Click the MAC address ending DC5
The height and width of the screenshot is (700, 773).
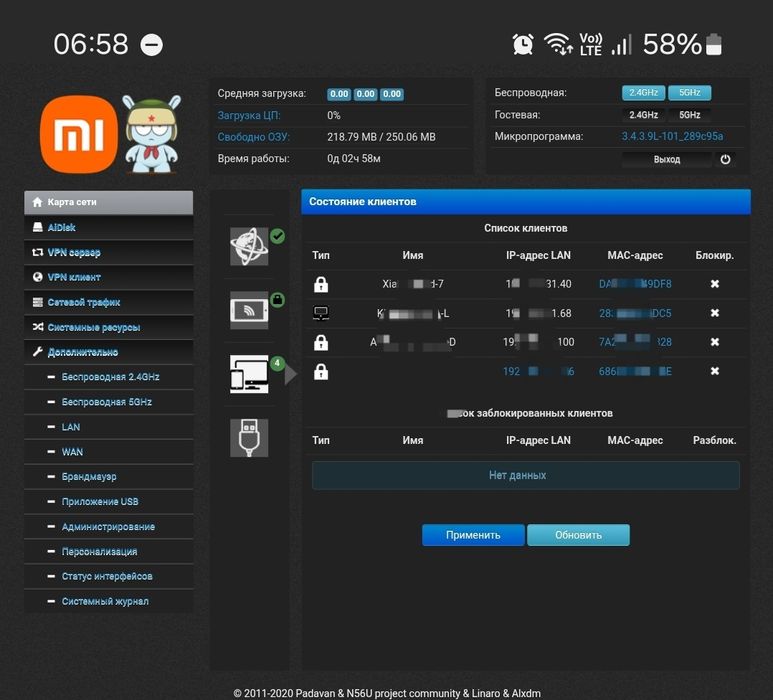pyautogui.click(x=635, y=313)
